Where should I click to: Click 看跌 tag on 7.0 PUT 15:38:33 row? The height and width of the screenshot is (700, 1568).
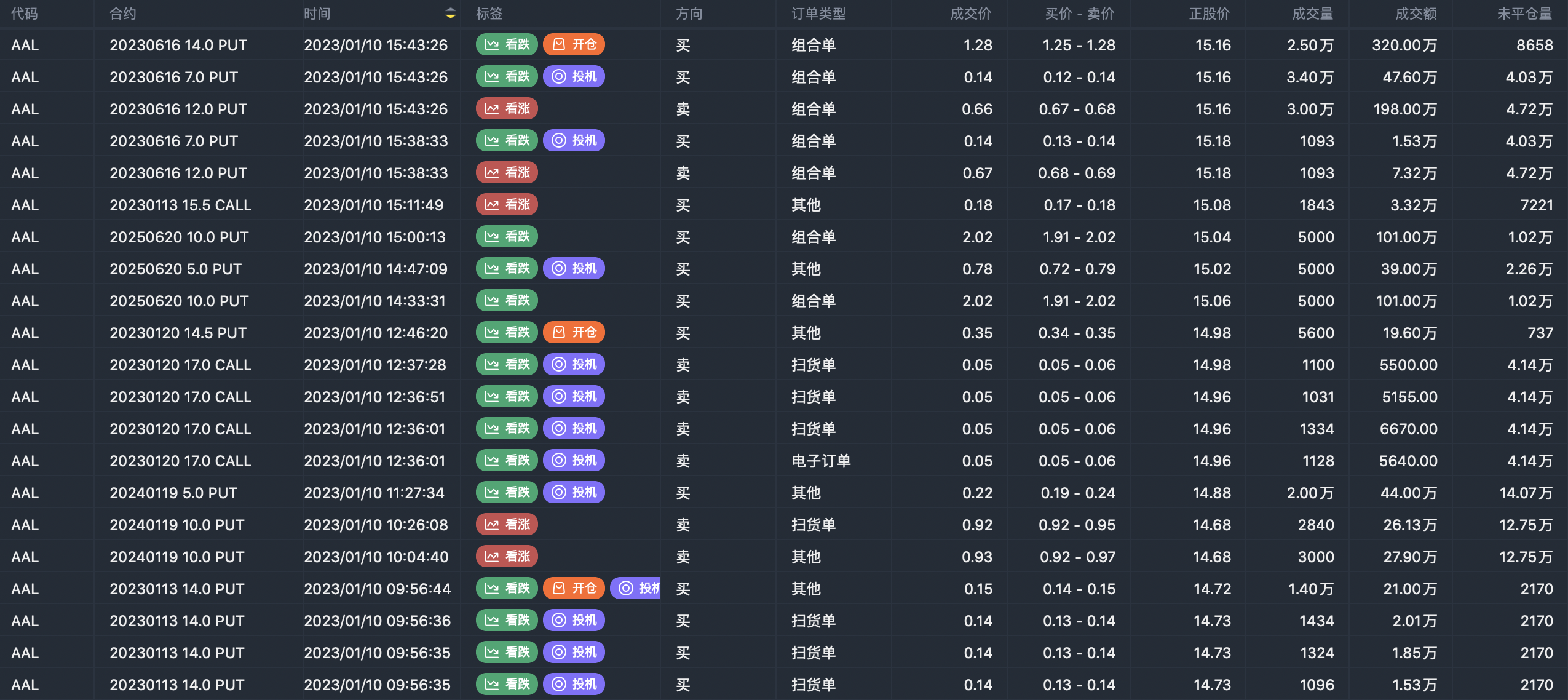click(x=507, y=140)
